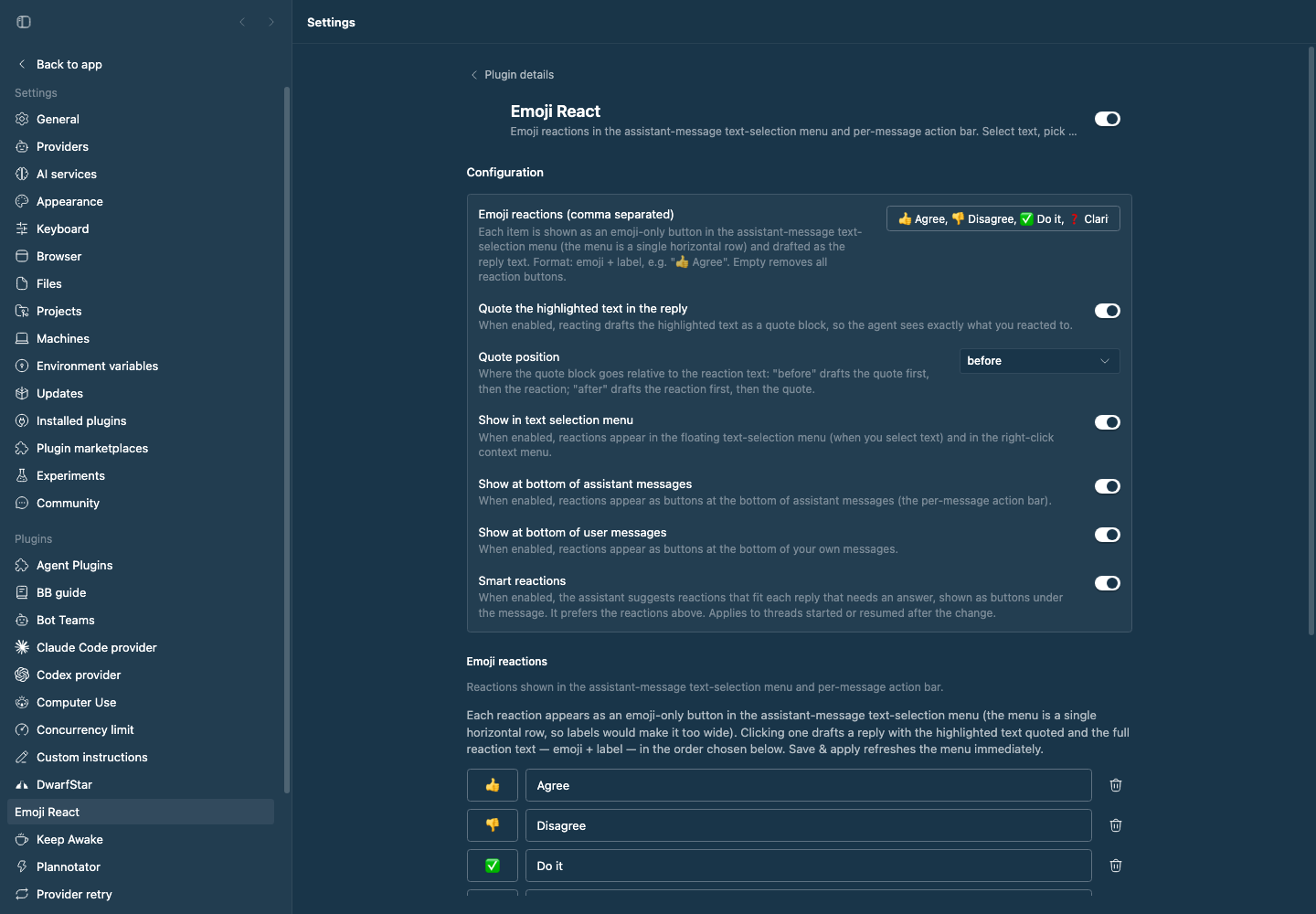Image resolution: width=1316 pixels, height=914 pixels.
Task: Turn off Smart reactions switch
Action: [x=1108, y=583]
